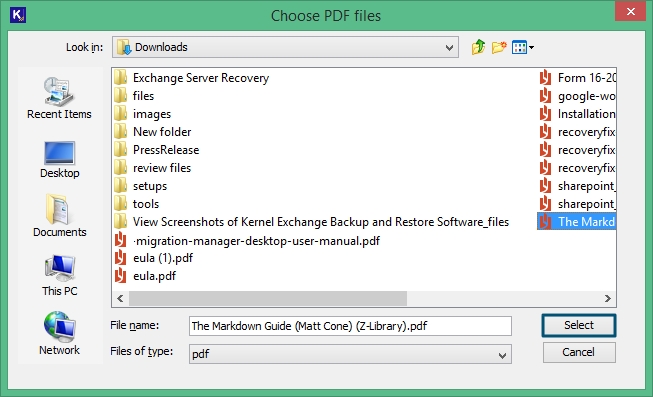The height and width of the screenshot is (397, 653).
Task: Go up one folder level icon
Action: (479, 47)
